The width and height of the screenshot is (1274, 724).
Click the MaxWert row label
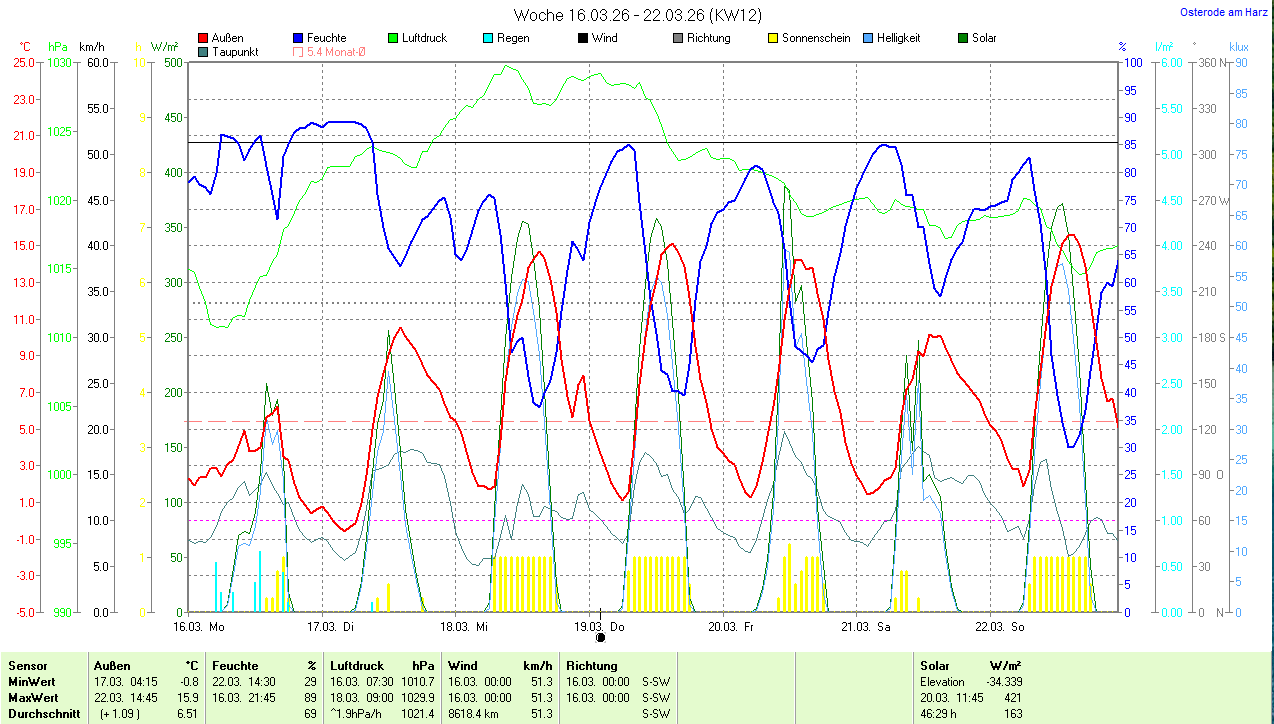[33, 697]
